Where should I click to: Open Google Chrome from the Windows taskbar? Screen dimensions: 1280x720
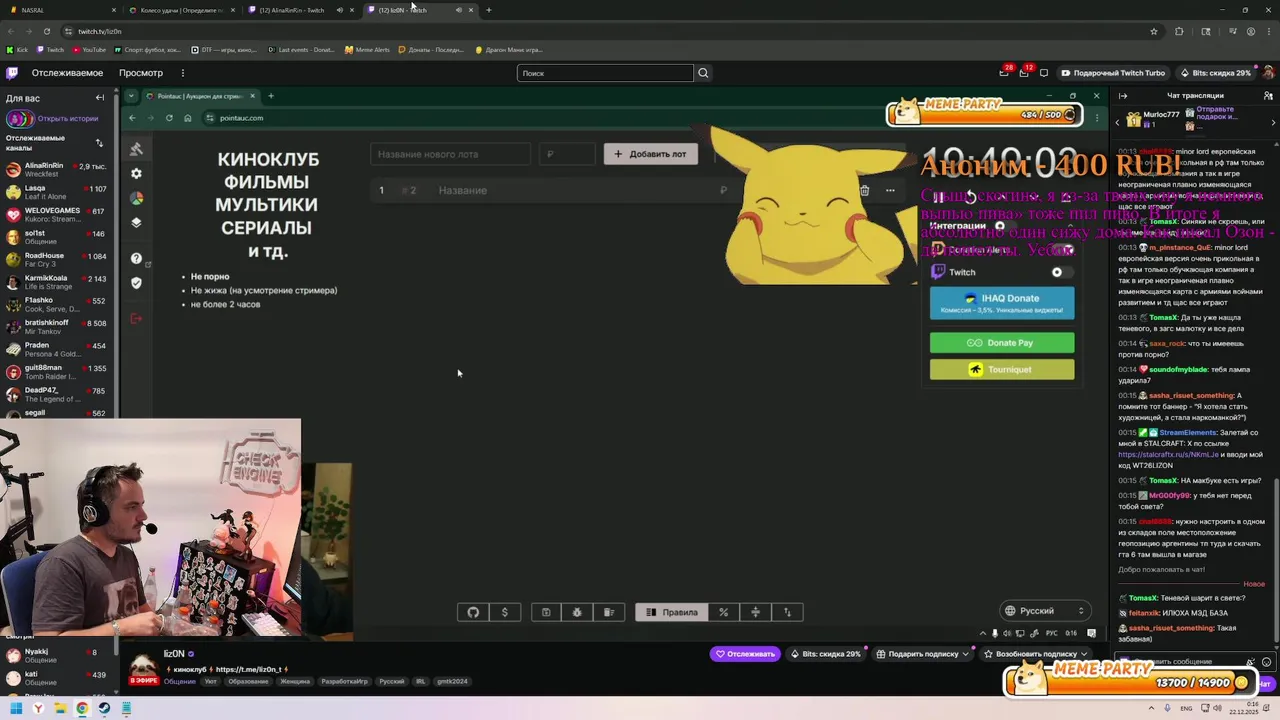[82, 709]
